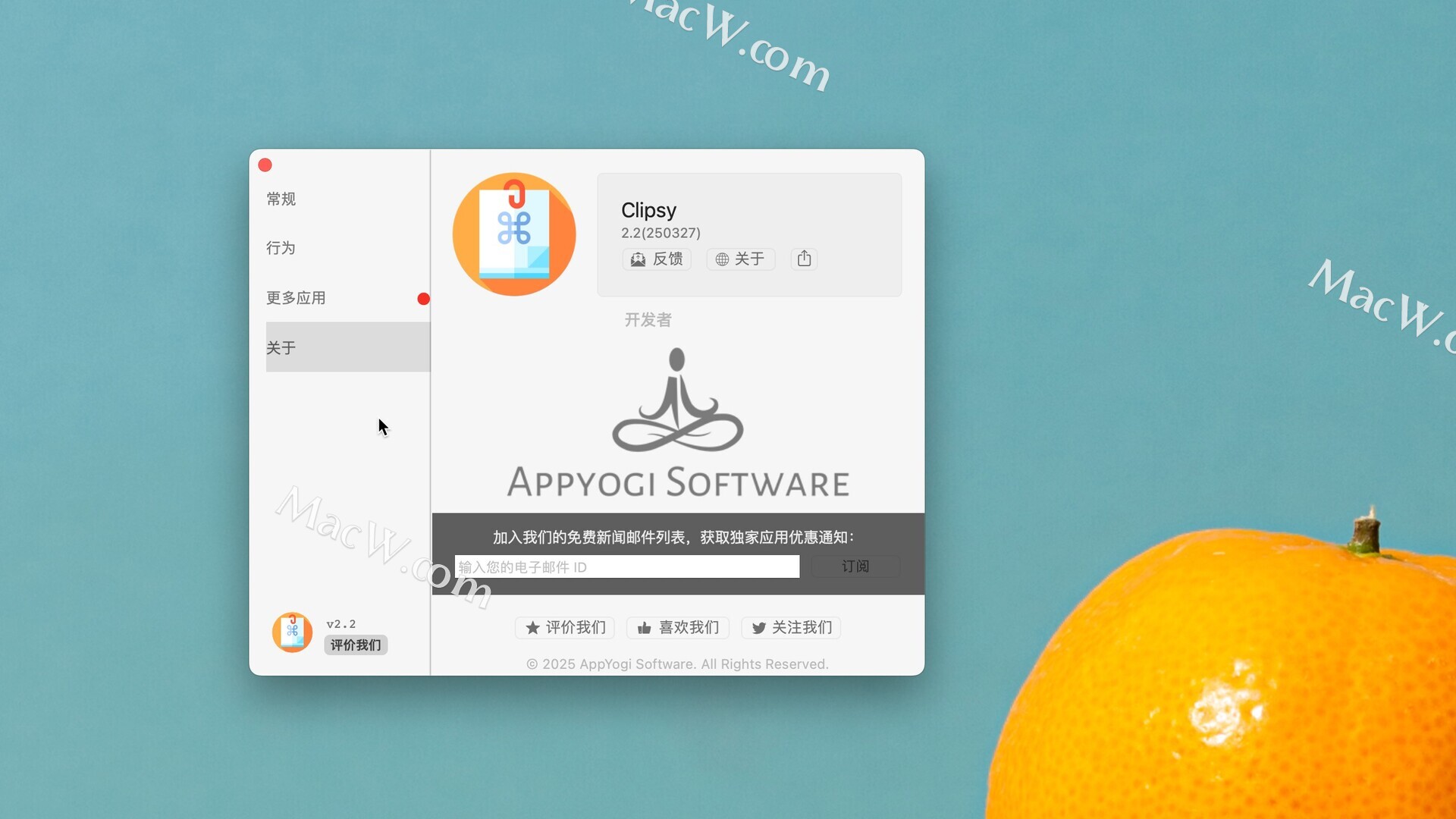Viewport: 1456px width, 819px height.
Task: Close the Clipsy preferences window
Action: [265, 165]
